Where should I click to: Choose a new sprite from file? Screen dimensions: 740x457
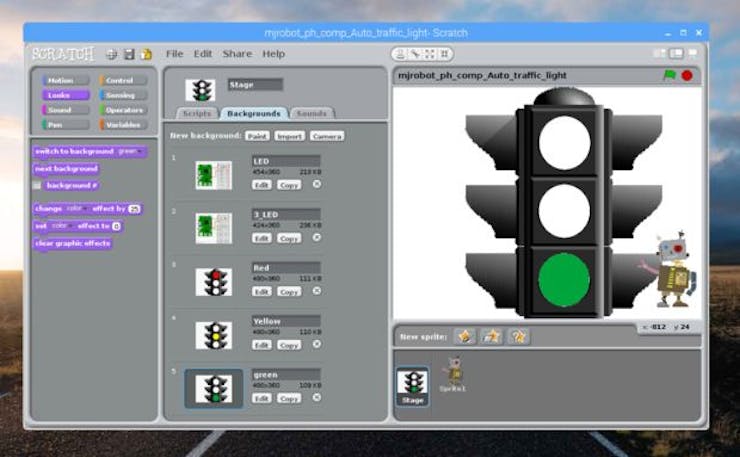tap(491, 337)
